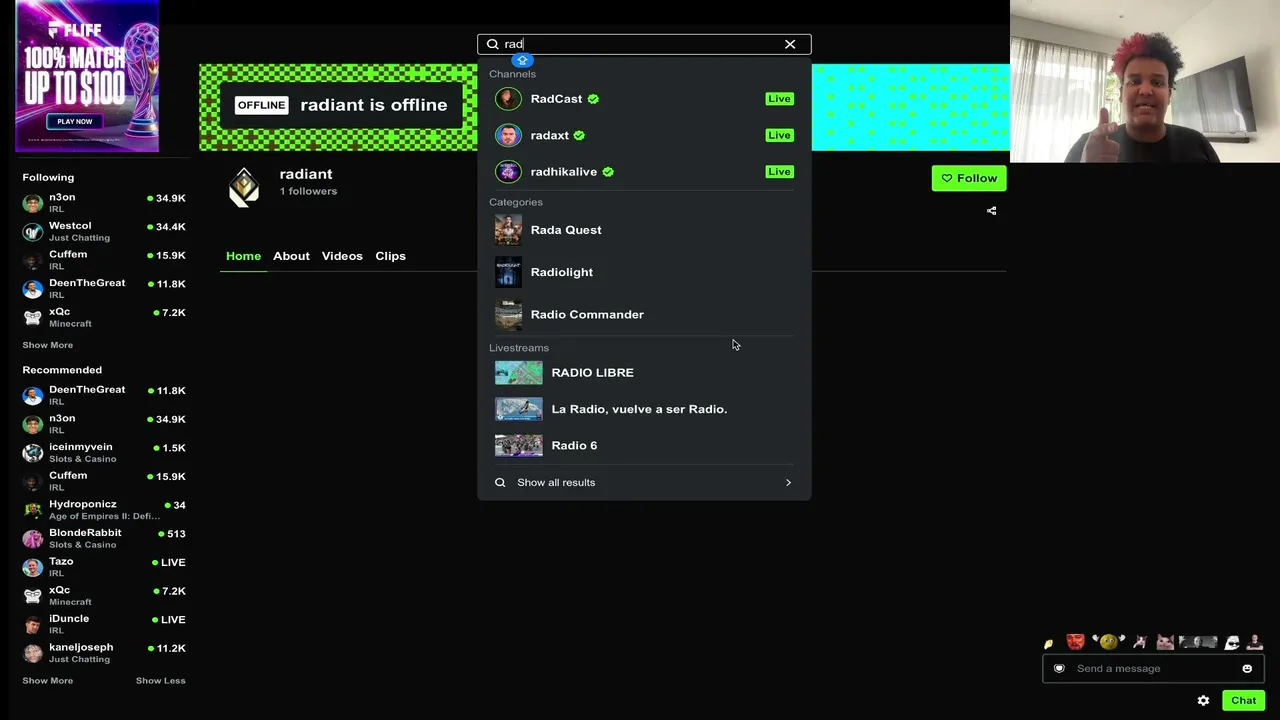The image size is (1280, 720).
Task: Click the shield icon in the chat input
Action: pos(1059,669)
